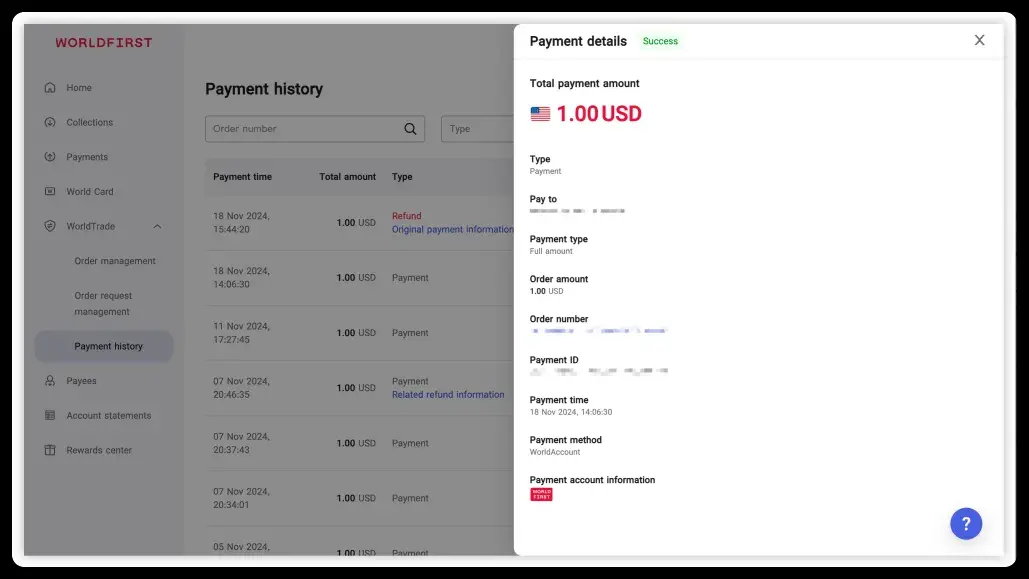The height and width of the screenshot is (579, 1029).
Task: Open the Type filter dropdown
Action: pyautogui.click(x=477, y=129)
